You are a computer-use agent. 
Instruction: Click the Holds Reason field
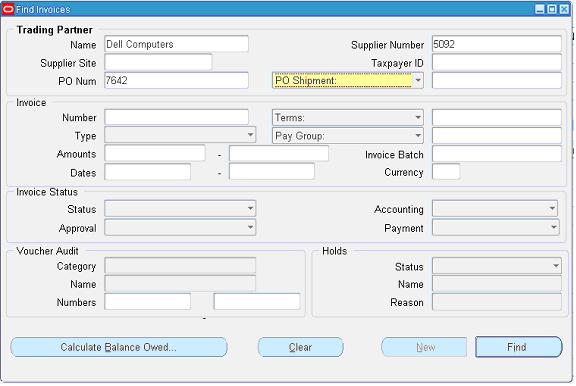coord(497,302)
